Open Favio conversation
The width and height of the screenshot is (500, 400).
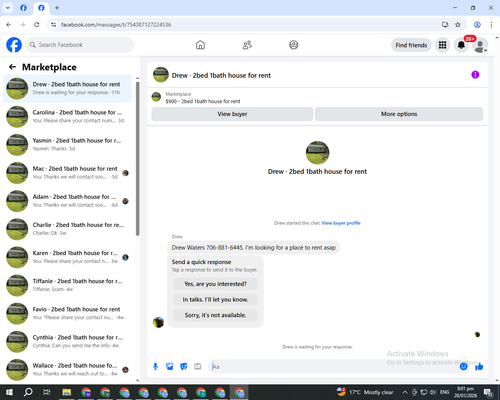pos(68,313)
